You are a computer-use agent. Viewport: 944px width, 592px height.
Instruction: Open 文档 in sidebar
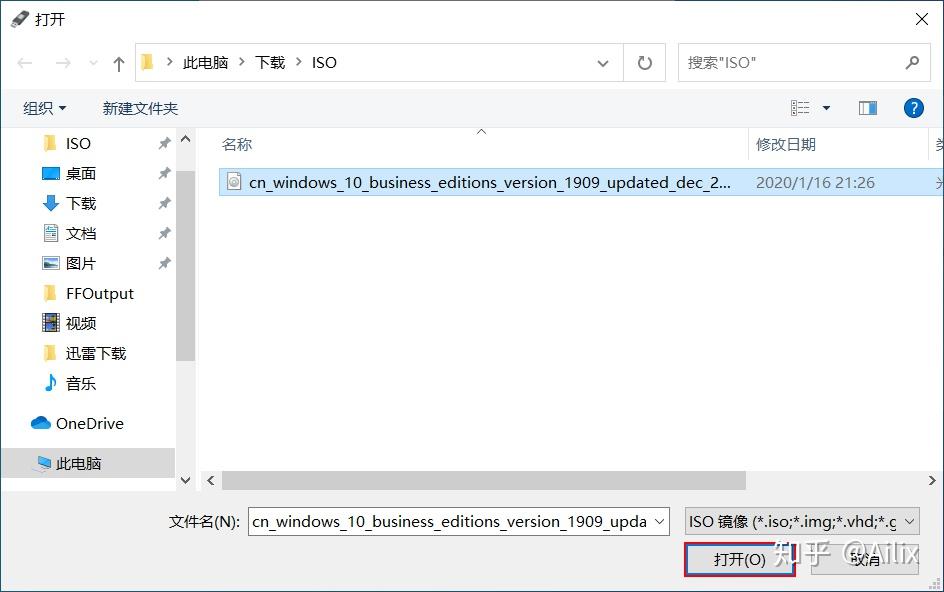(x=81, y=233)
